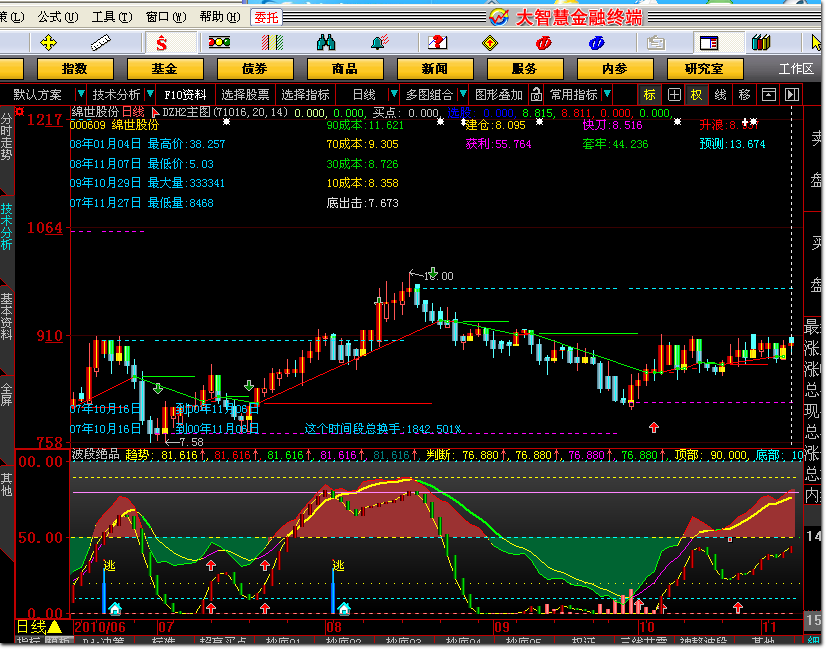Click the 2010/06 timeline date marker

click(100, 627)
